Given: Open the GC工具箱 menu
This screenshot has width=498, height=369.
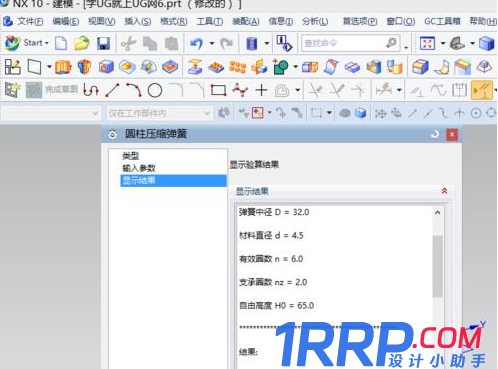Looking at the screenshot, I should coord(442,21).
